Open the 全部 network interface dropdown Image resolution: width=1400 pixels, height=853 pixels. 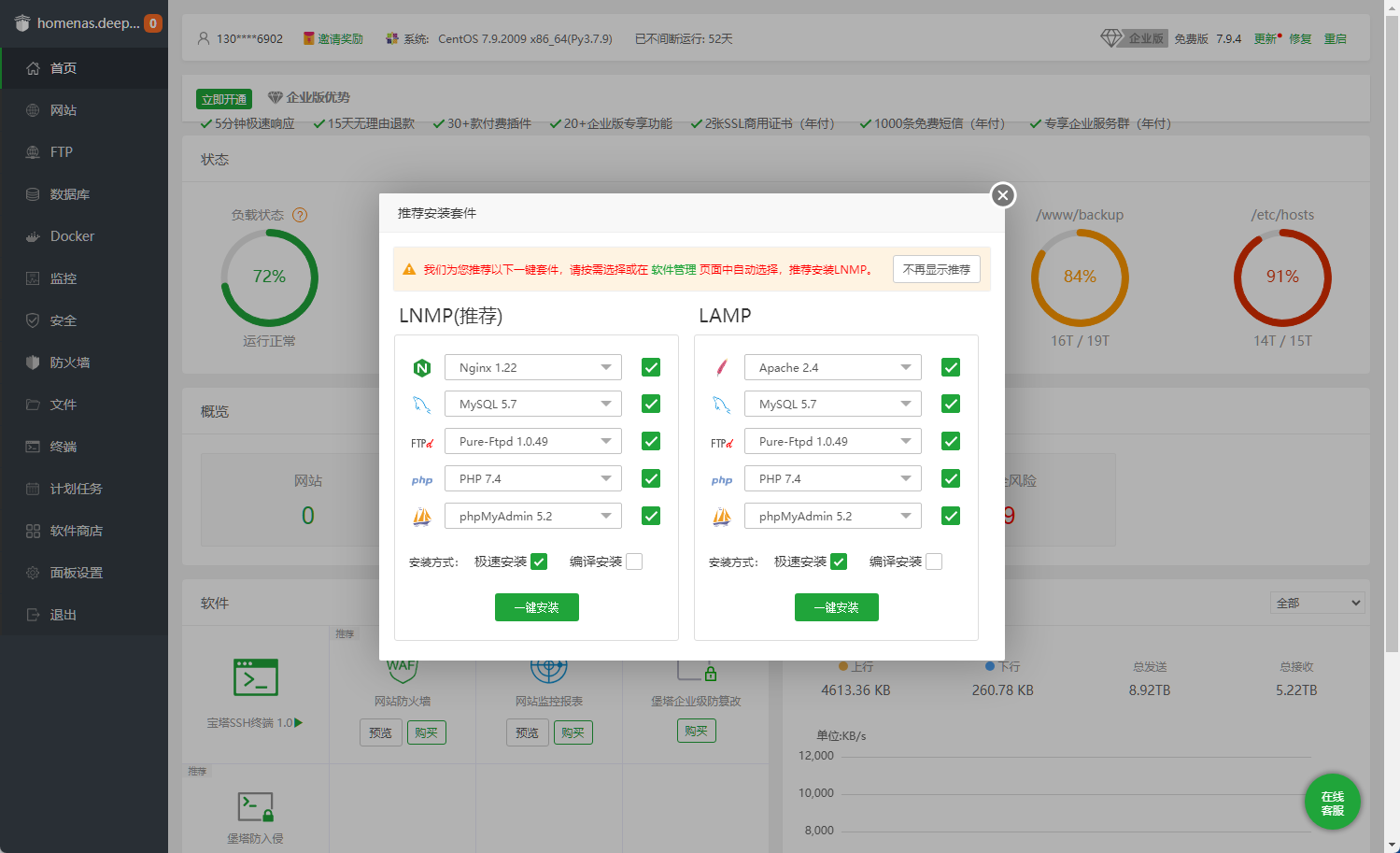tap(1318, 603)
